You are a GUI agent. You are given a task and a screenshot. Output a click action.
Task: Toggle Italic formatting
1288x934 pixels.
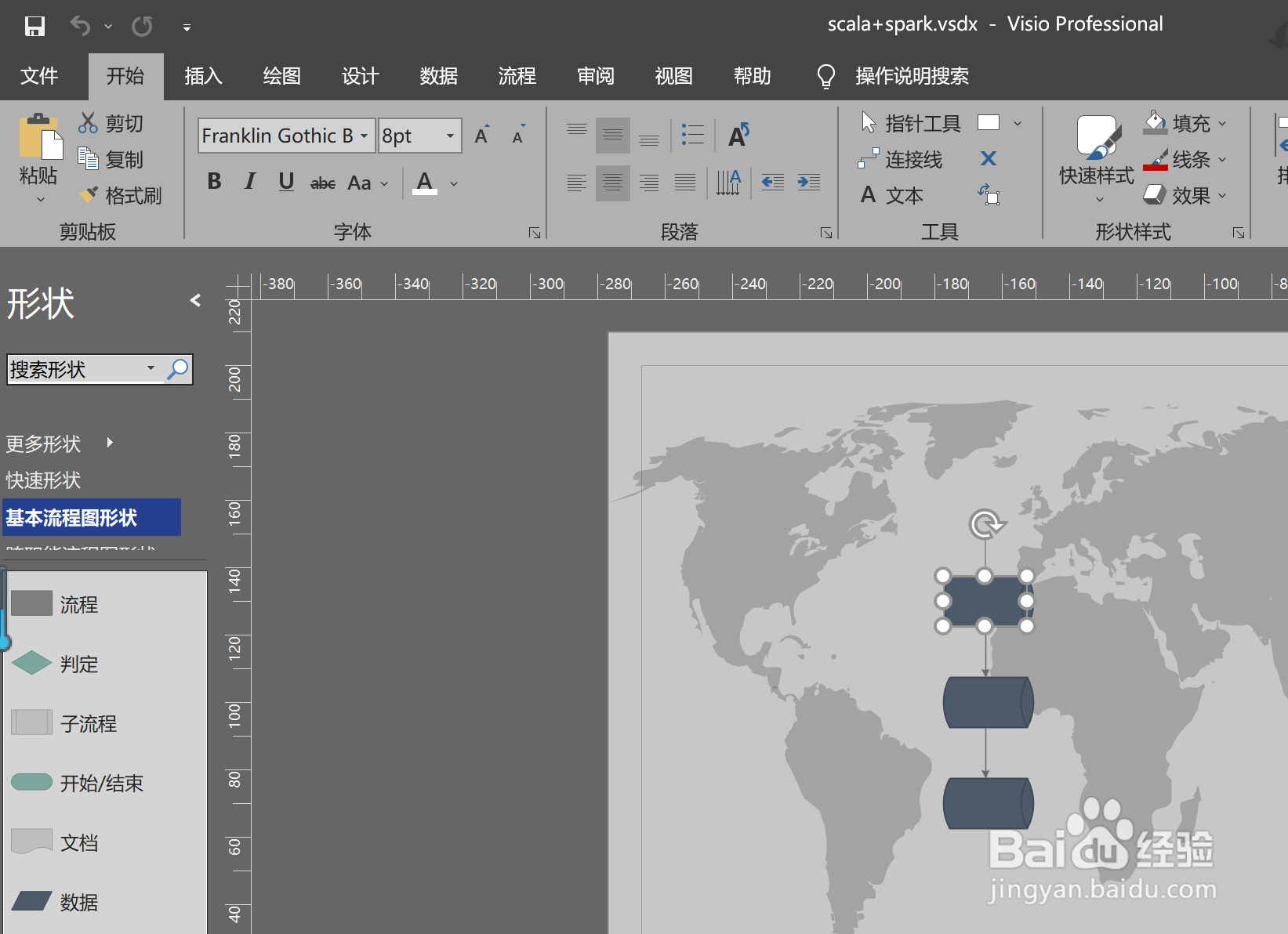[250, 182]
